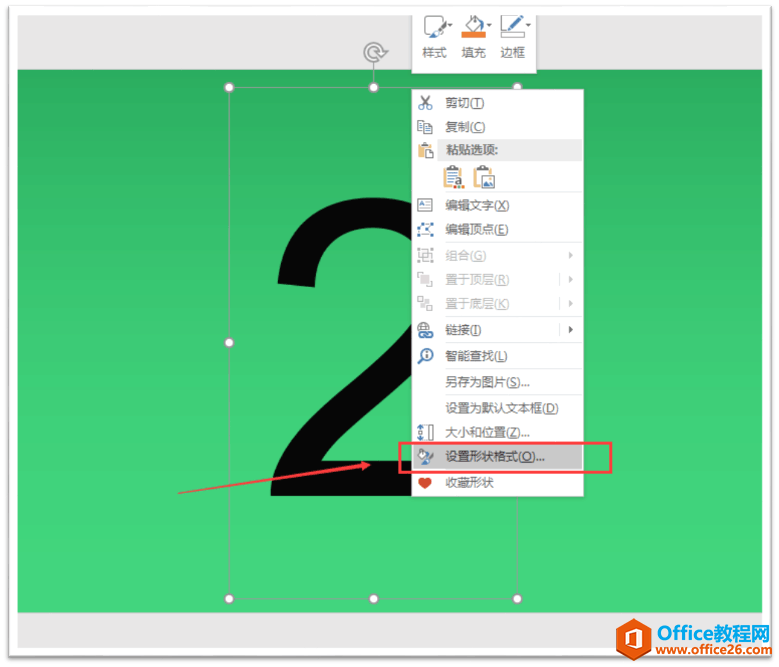Click send to back icon beside 置于底层
The image size is (779, 667).
pyautogui.click(x=425, y=303)
